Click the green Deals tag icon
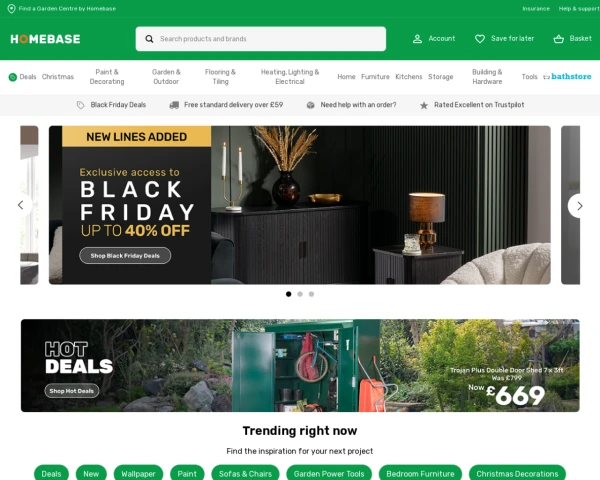This screenshot has height=480, width=600. click(13, 77)
